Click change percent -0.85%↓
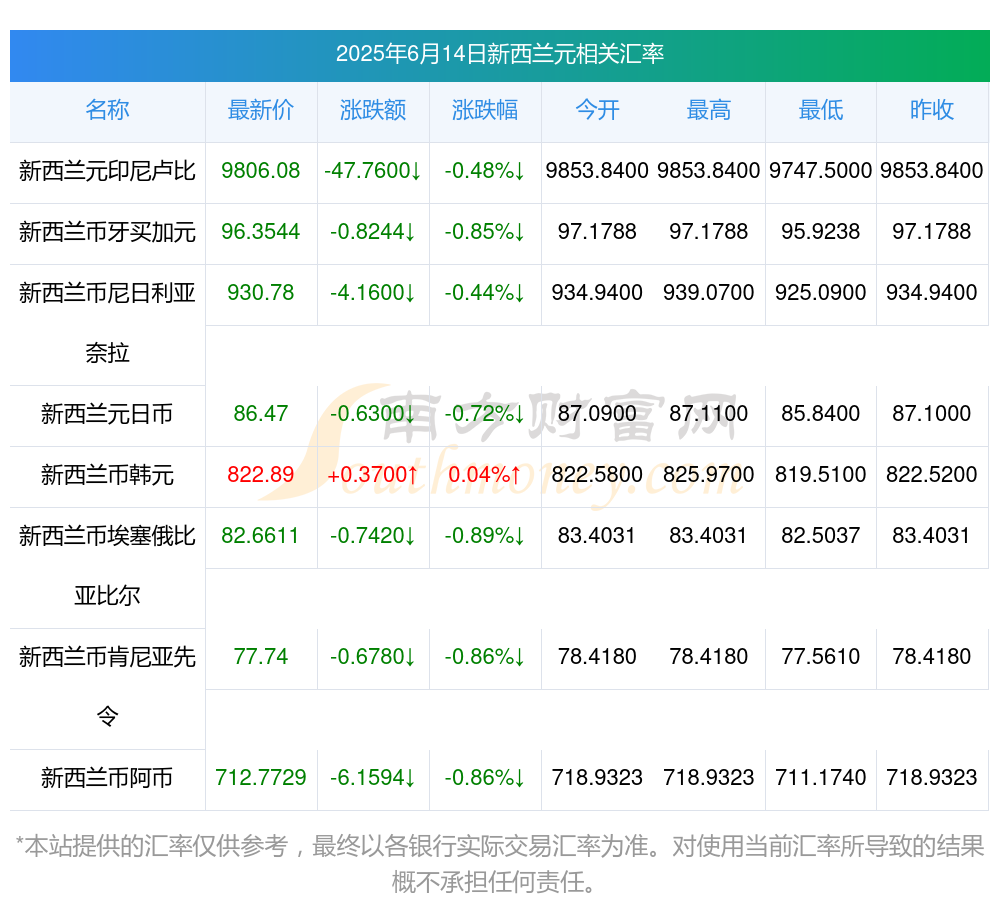The image size is (1000, 913). coord(485,231)
